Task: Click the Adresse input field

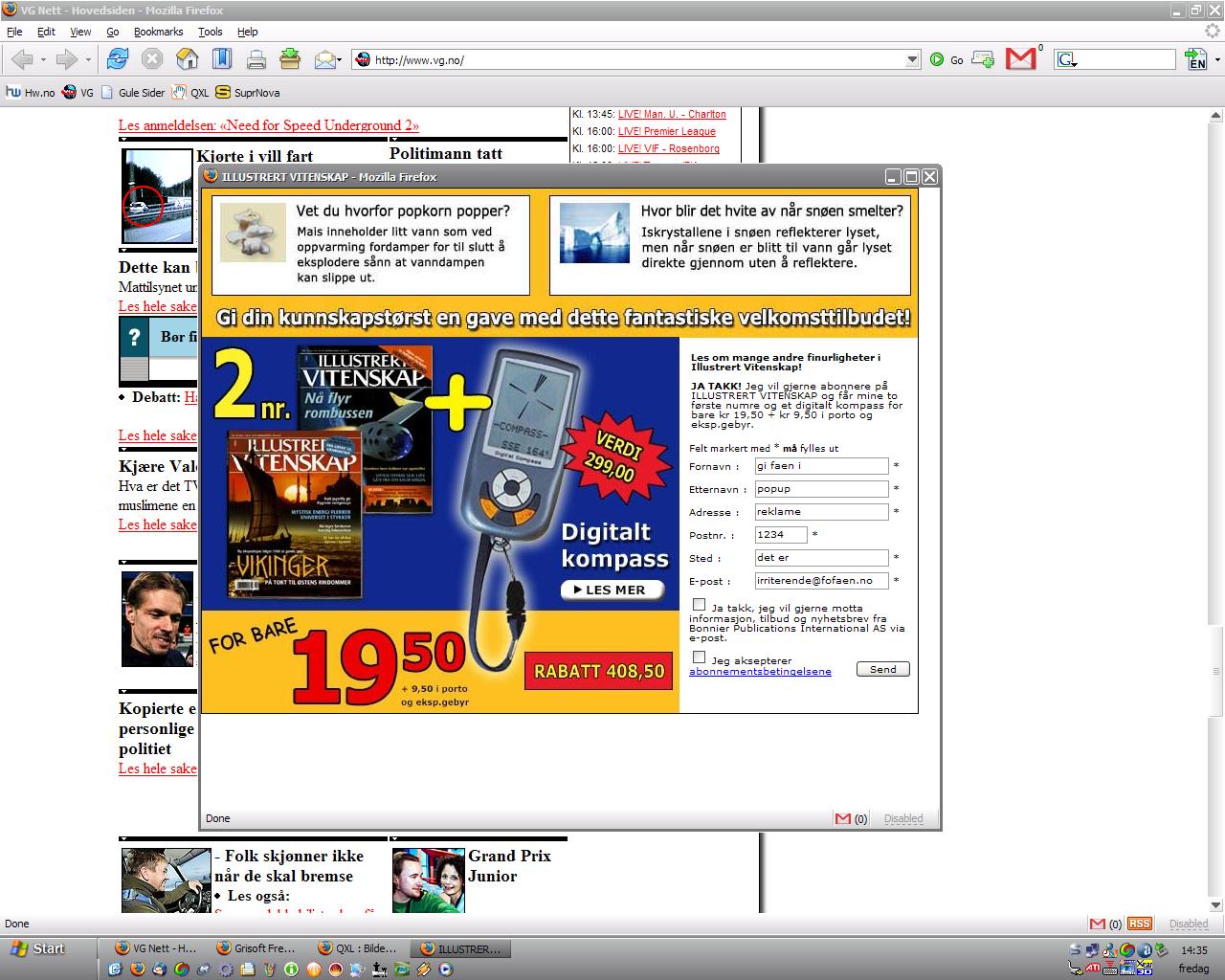Action: [821, 512]
